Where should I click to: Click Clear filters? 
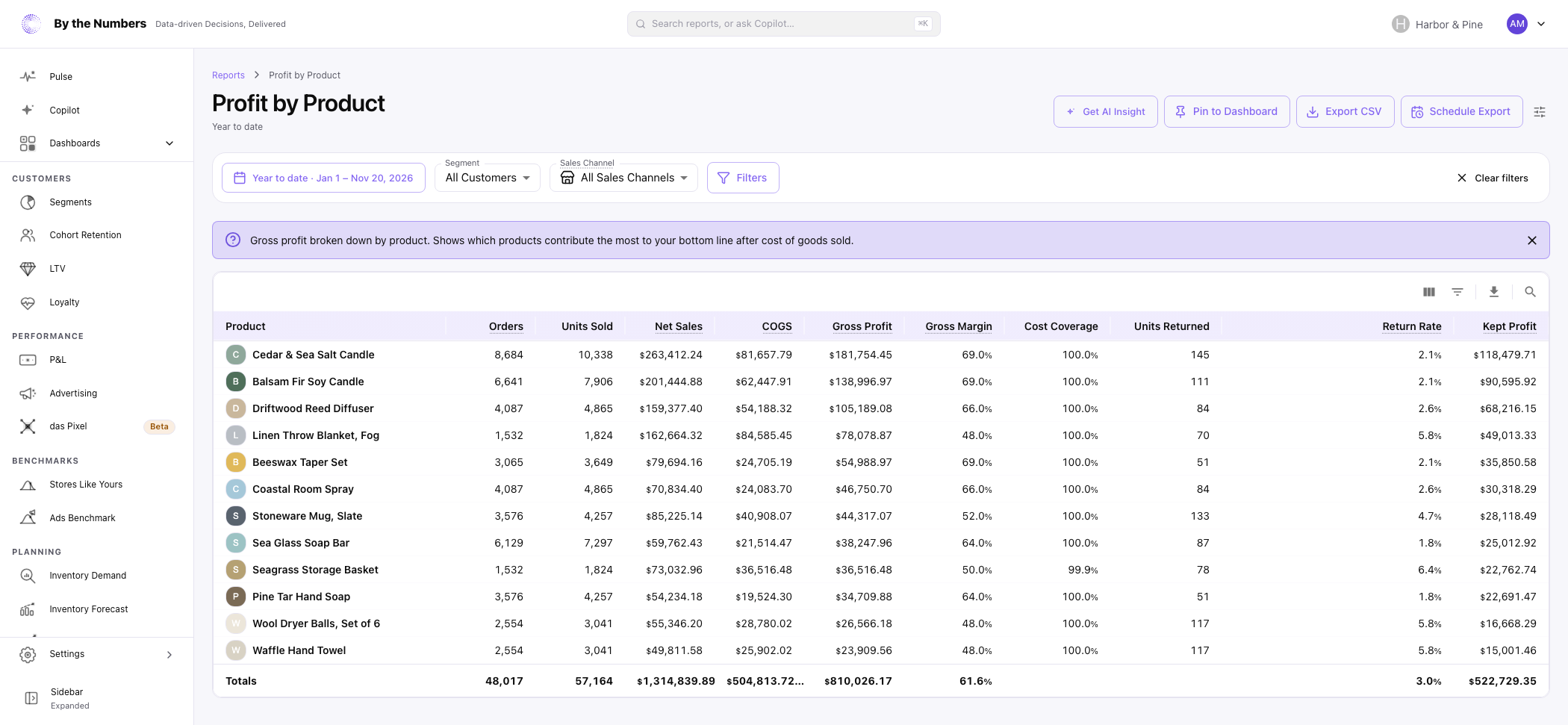1493,178
